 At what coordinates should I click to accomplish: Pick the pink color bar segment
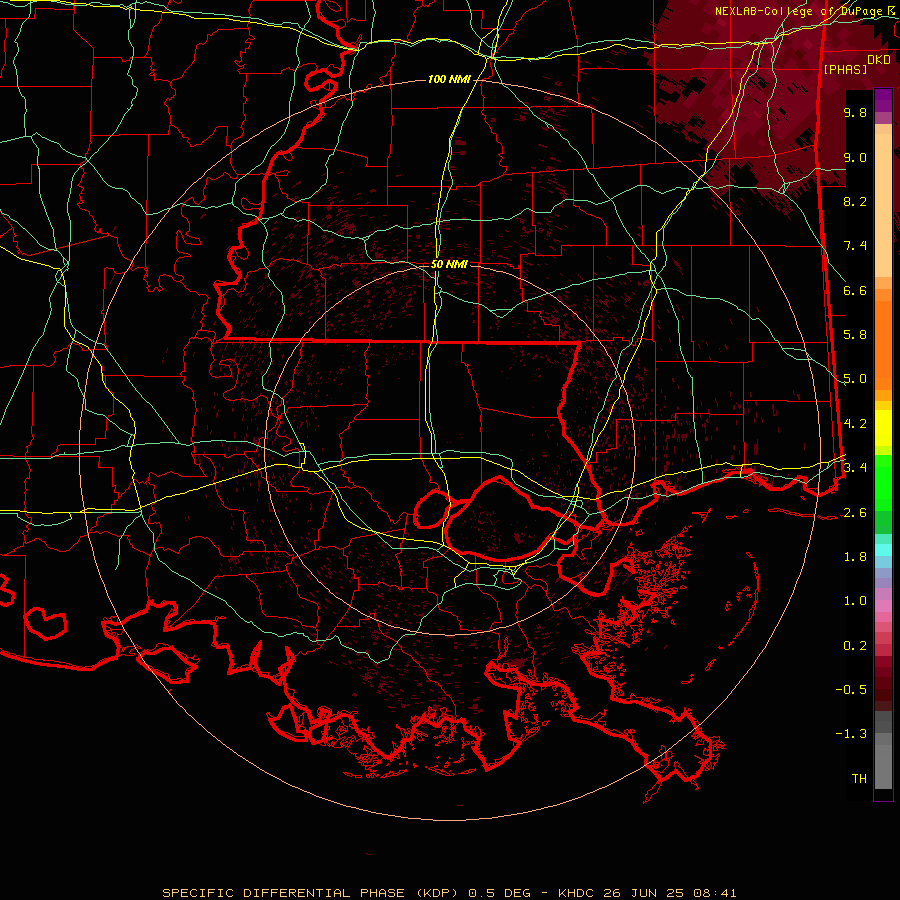[883, 606]
